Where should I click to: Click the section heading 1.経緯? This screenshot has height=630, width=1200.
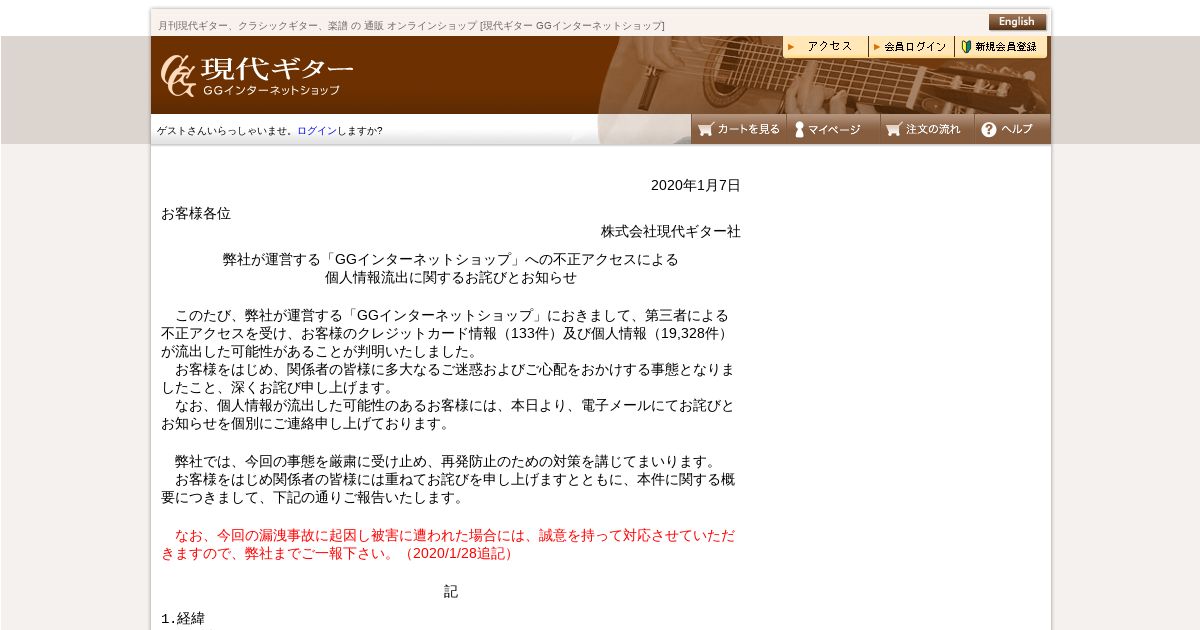pos(183,618)
